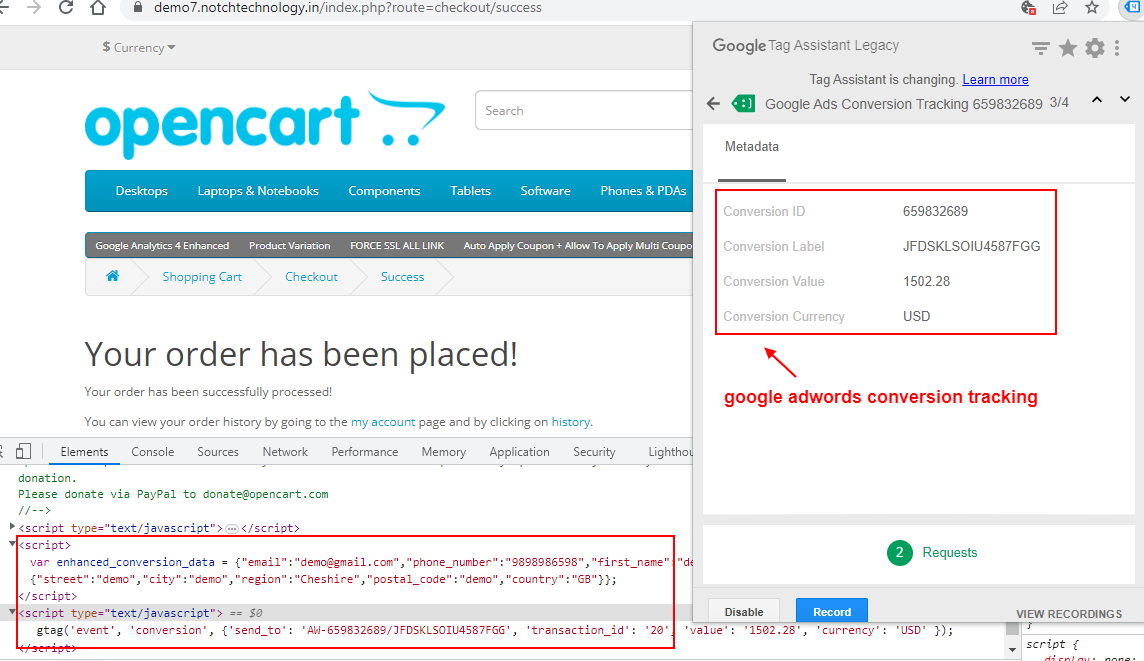Open the Metadata tab
1144x661 pixels.
[x=751, y=147]
